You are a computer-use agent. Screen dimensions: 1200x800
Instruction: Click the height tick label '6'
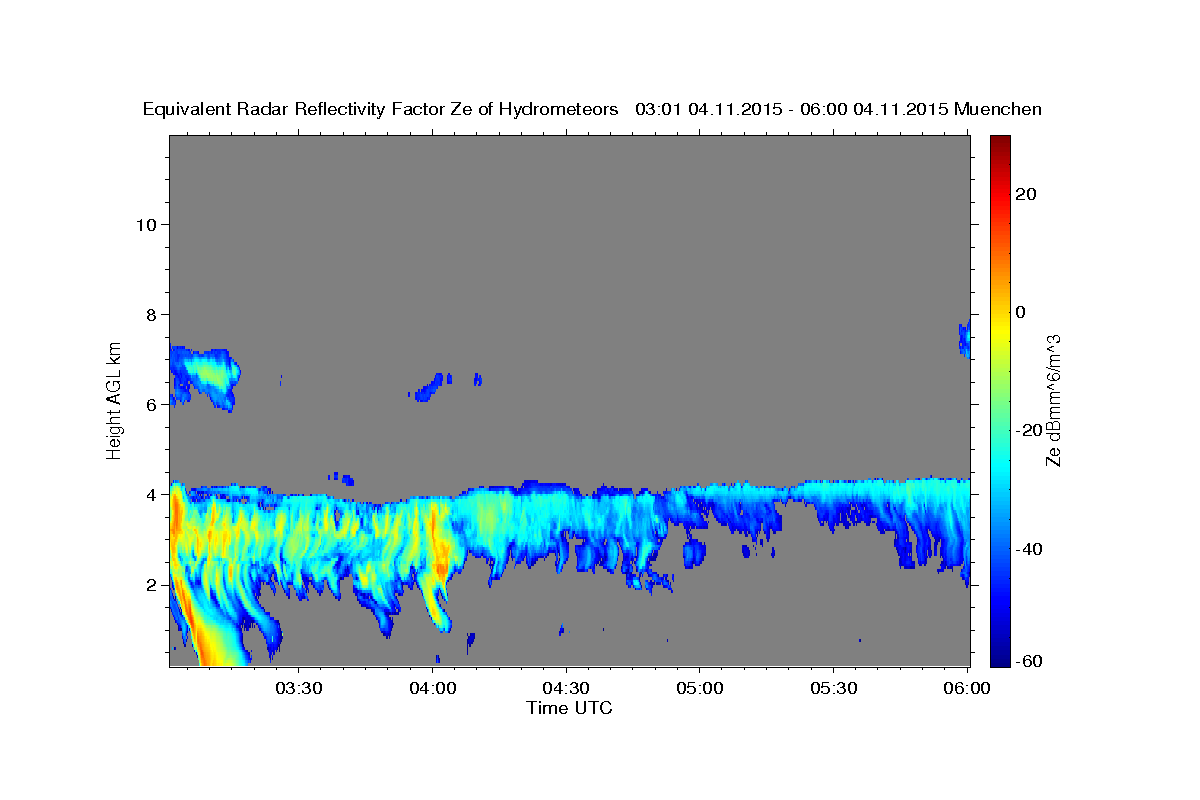(151, 405)
